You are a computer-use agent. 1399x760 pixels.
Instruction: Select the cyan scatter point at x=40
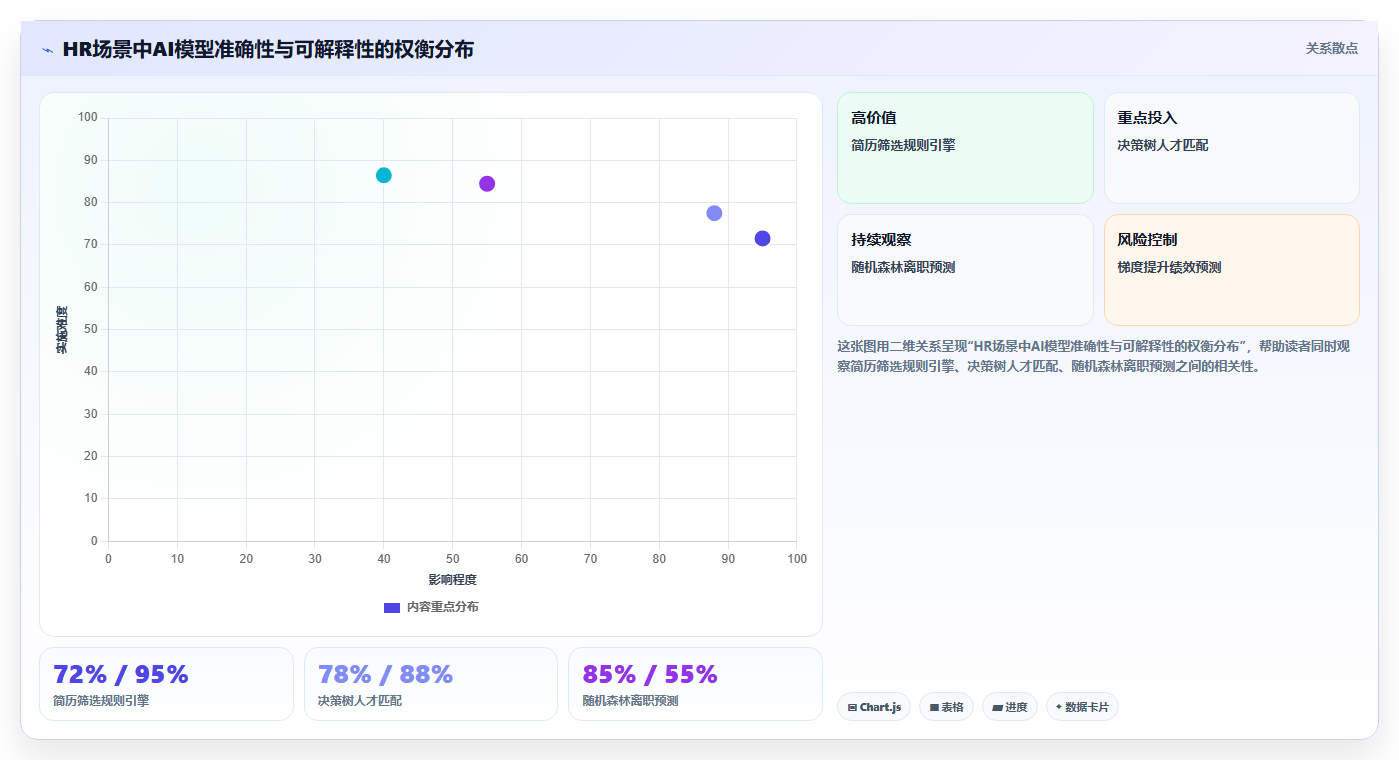(384, 175)
